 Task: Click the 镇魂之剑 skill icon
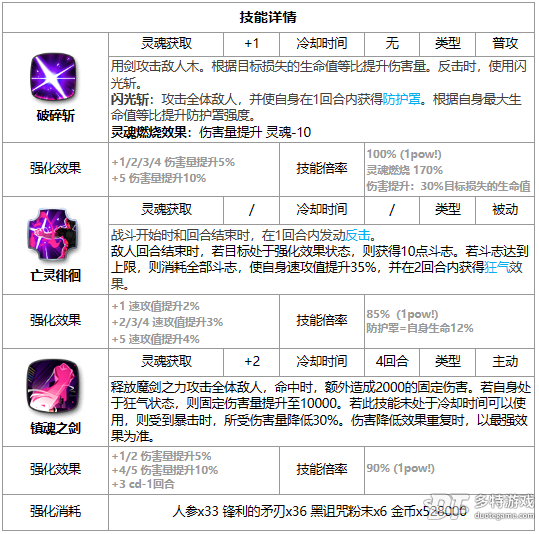(54, 385)
